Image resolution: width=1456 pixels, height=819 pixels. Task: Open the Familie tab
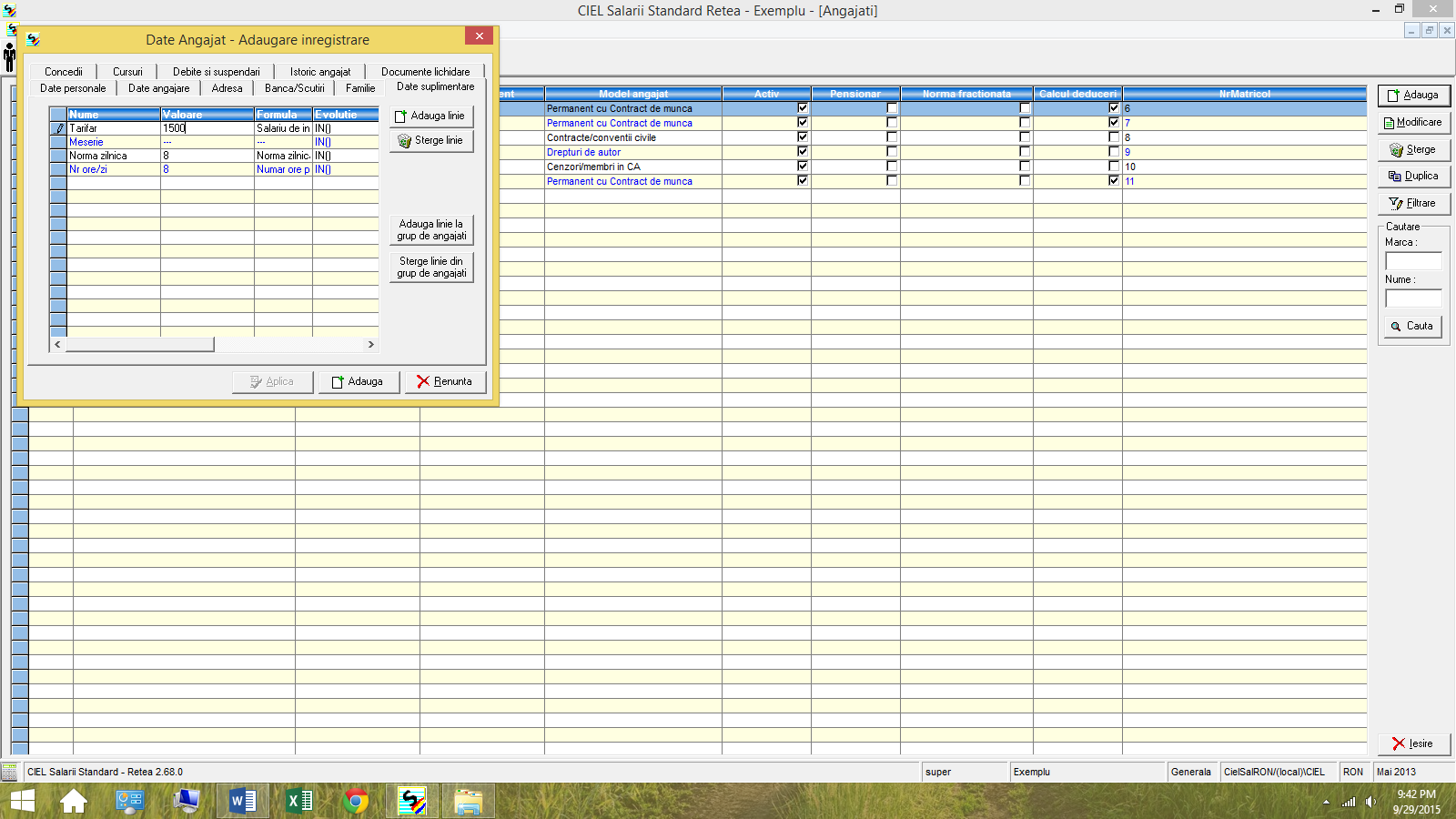(x=360, y=88)
